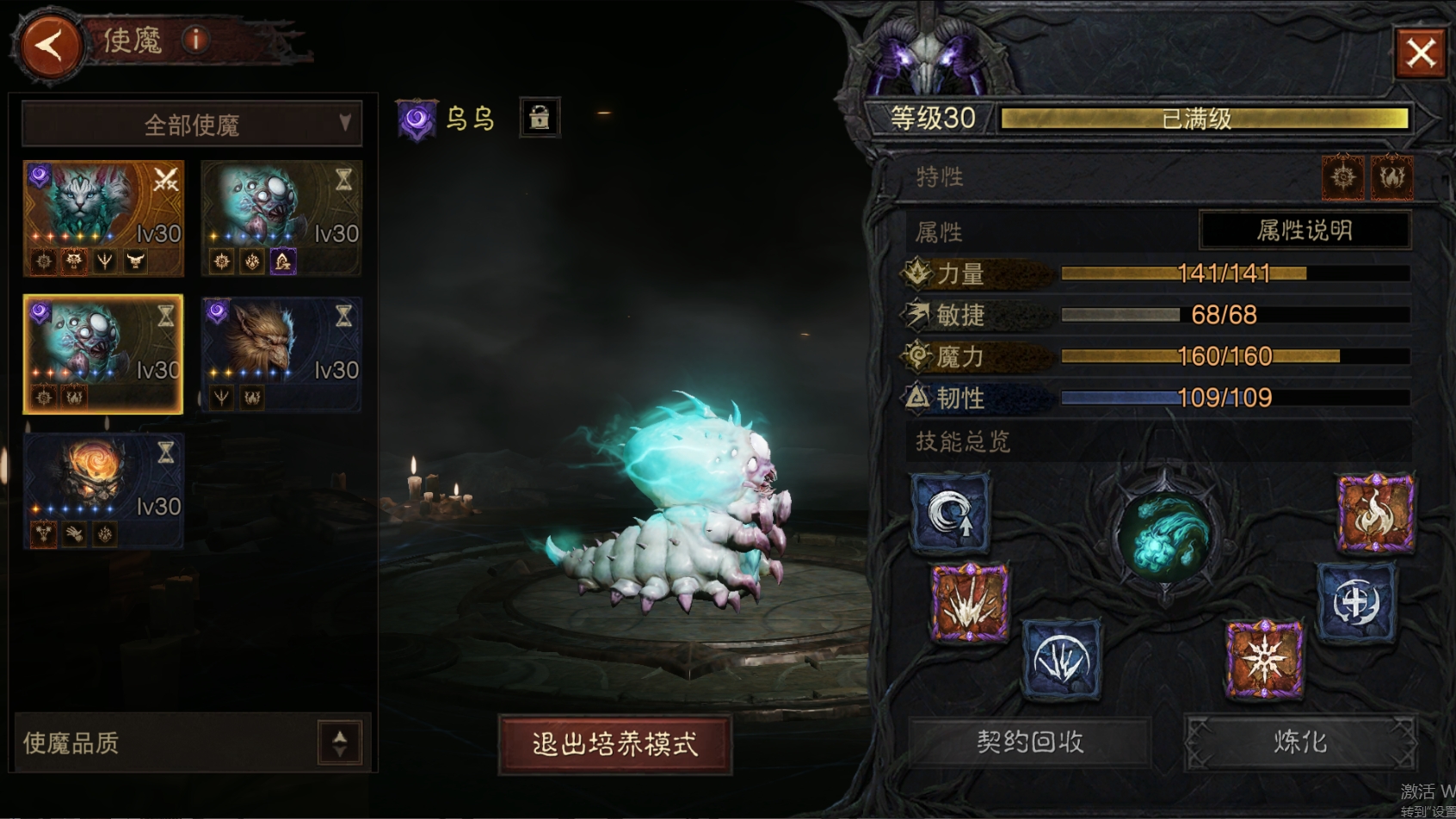Toggle the lock icon next to 乌乌
The height and width of the screenshot is (819, 1456).
540,118
